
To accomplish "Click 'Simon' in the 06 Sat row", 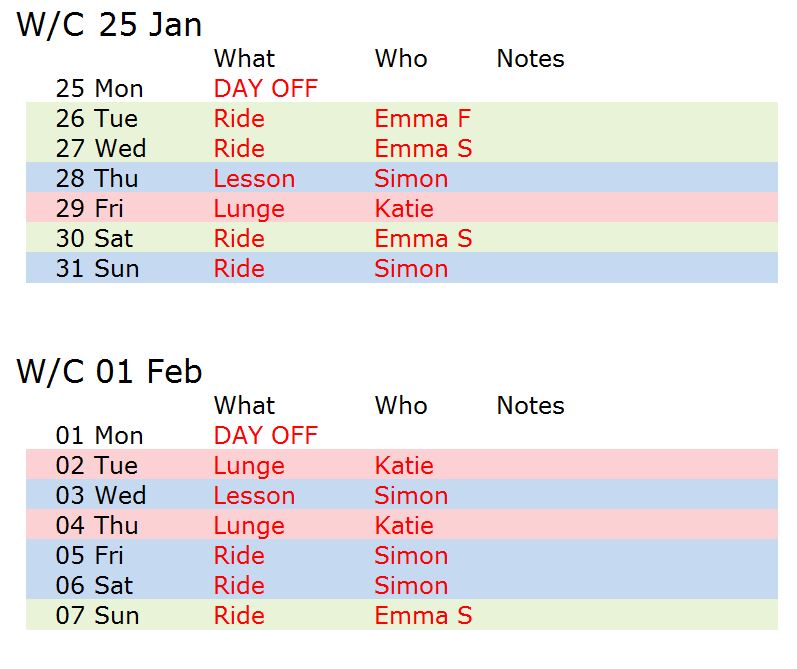I will tap(411, 586).
